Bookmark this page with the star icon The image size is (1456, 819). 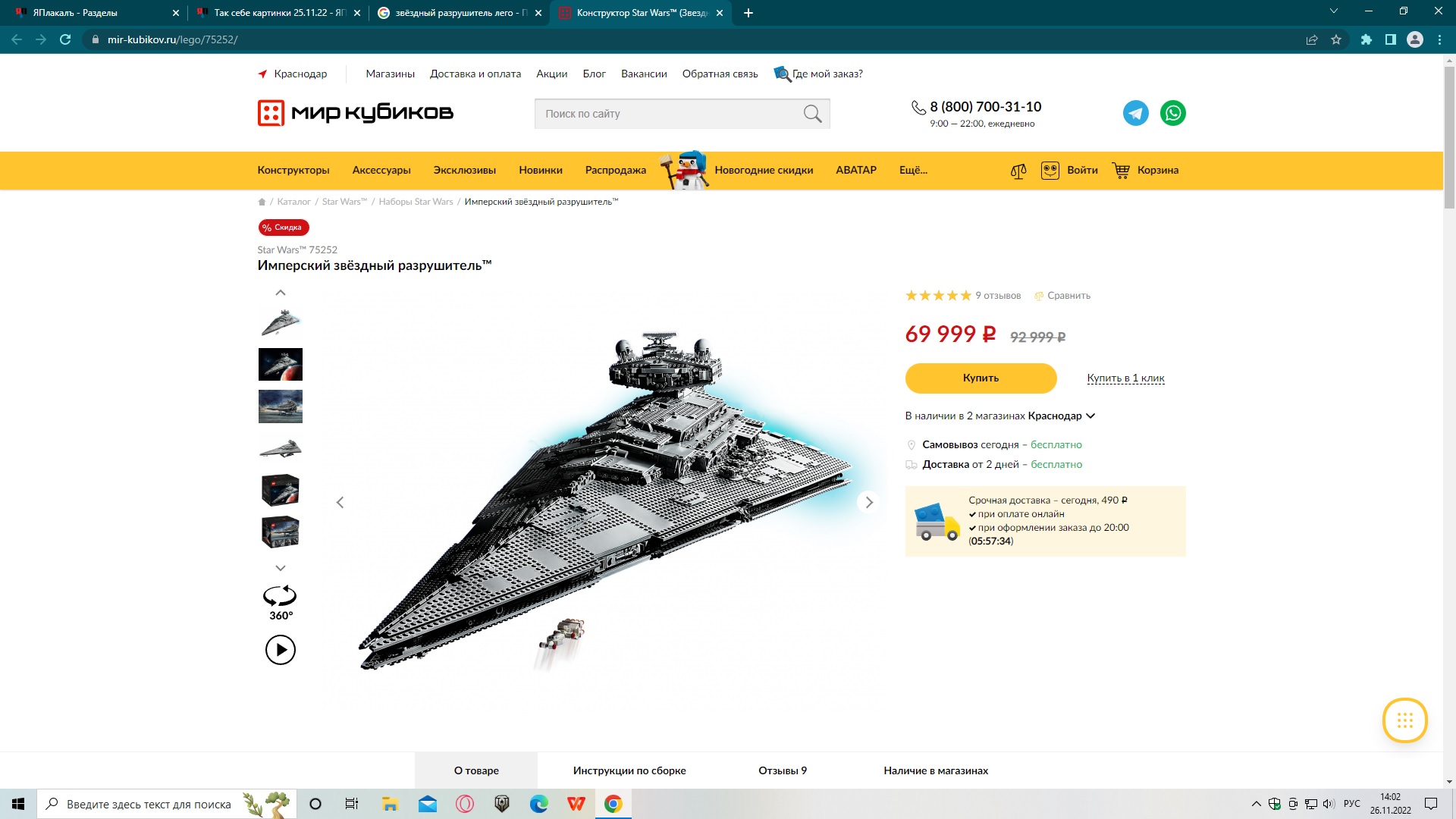coord(1336,39)
